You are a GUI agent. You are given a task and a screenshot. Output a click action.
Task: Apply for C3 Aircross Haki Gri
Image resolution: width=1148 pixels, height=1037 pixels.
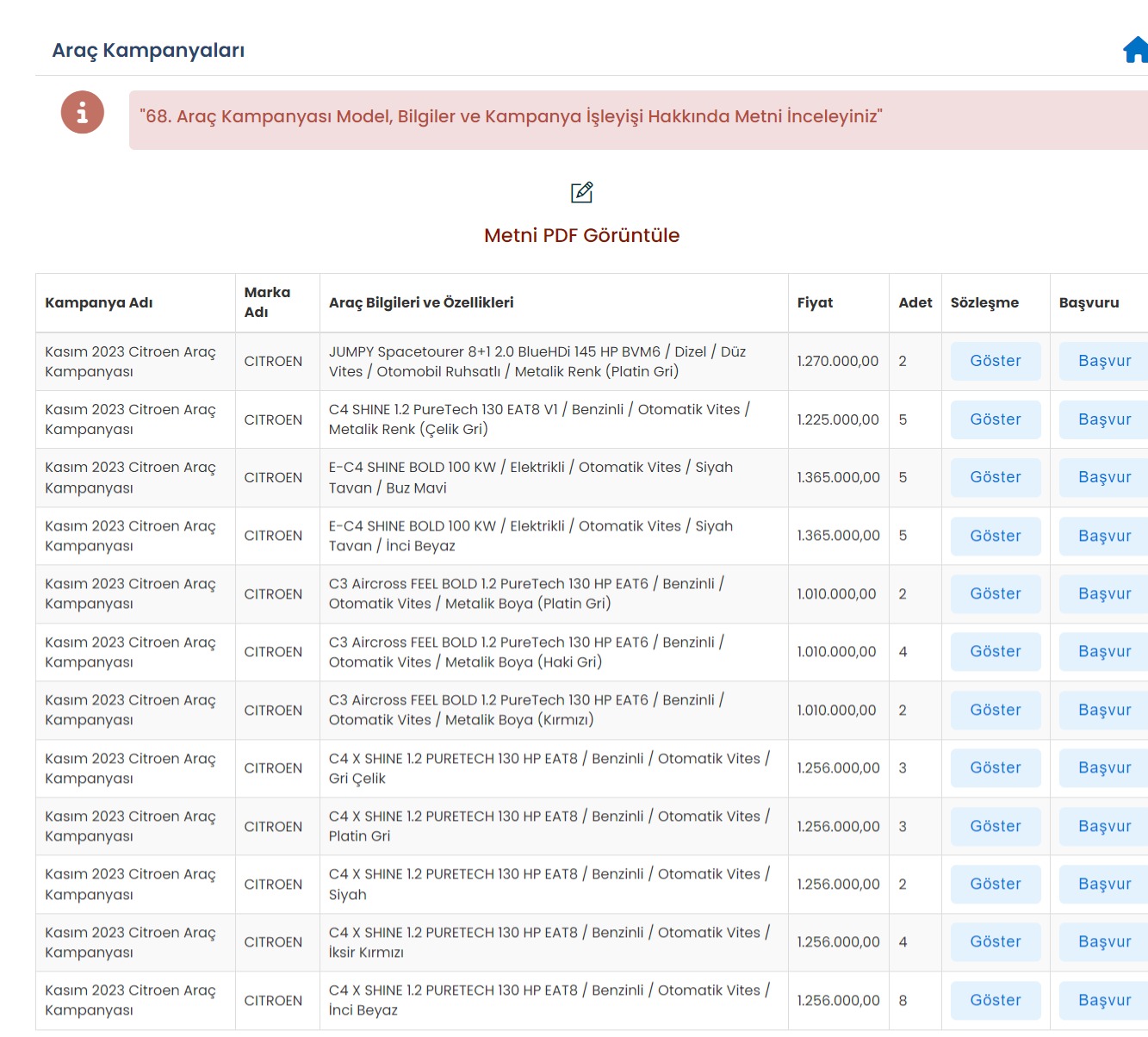[1104, 651]
